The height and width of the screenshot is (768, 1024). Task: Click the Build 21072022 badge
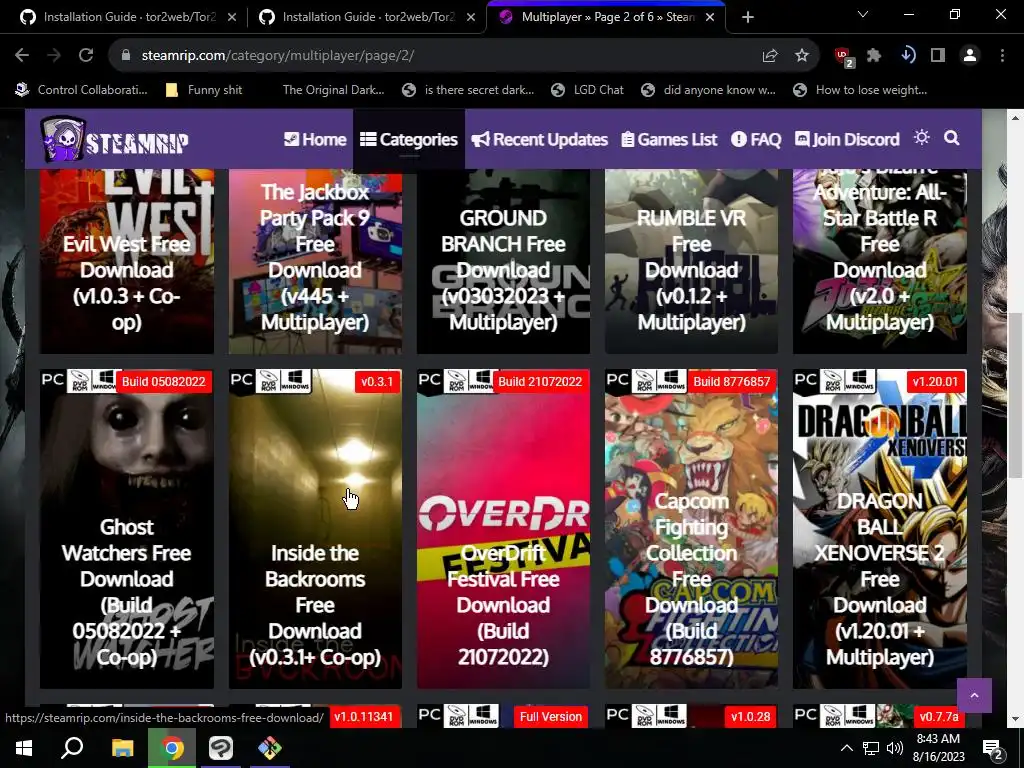tap(540, 381)
